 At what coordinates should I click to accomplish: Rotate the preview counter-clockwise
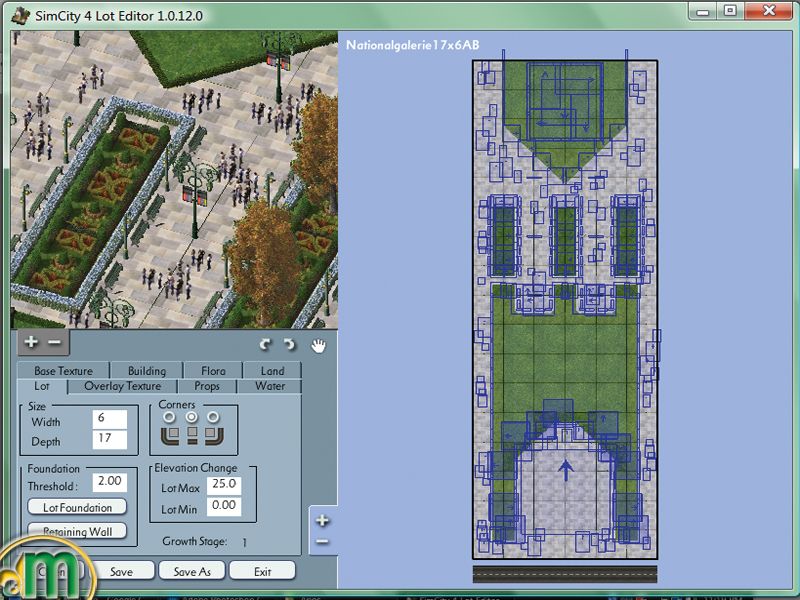[x=265, y=345]
